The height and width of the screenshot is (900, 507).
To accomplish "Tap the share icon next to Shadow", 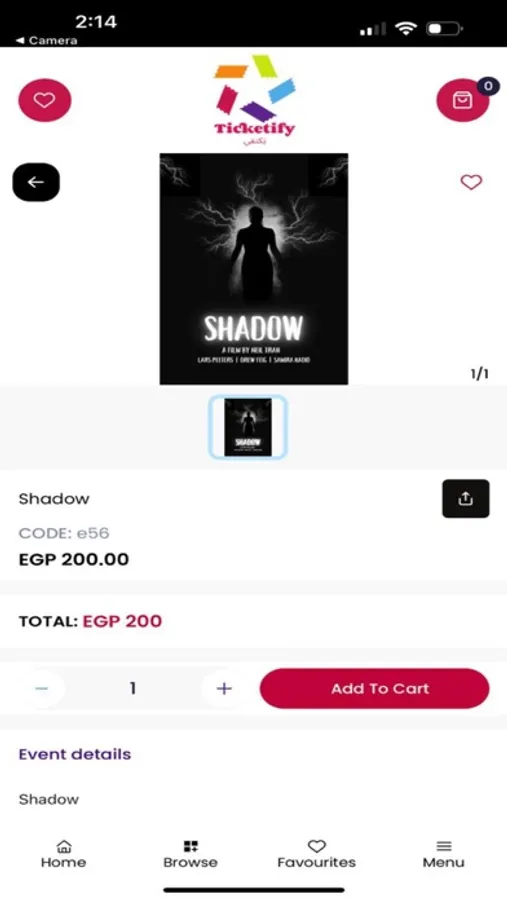I will [x=466, y=499].
